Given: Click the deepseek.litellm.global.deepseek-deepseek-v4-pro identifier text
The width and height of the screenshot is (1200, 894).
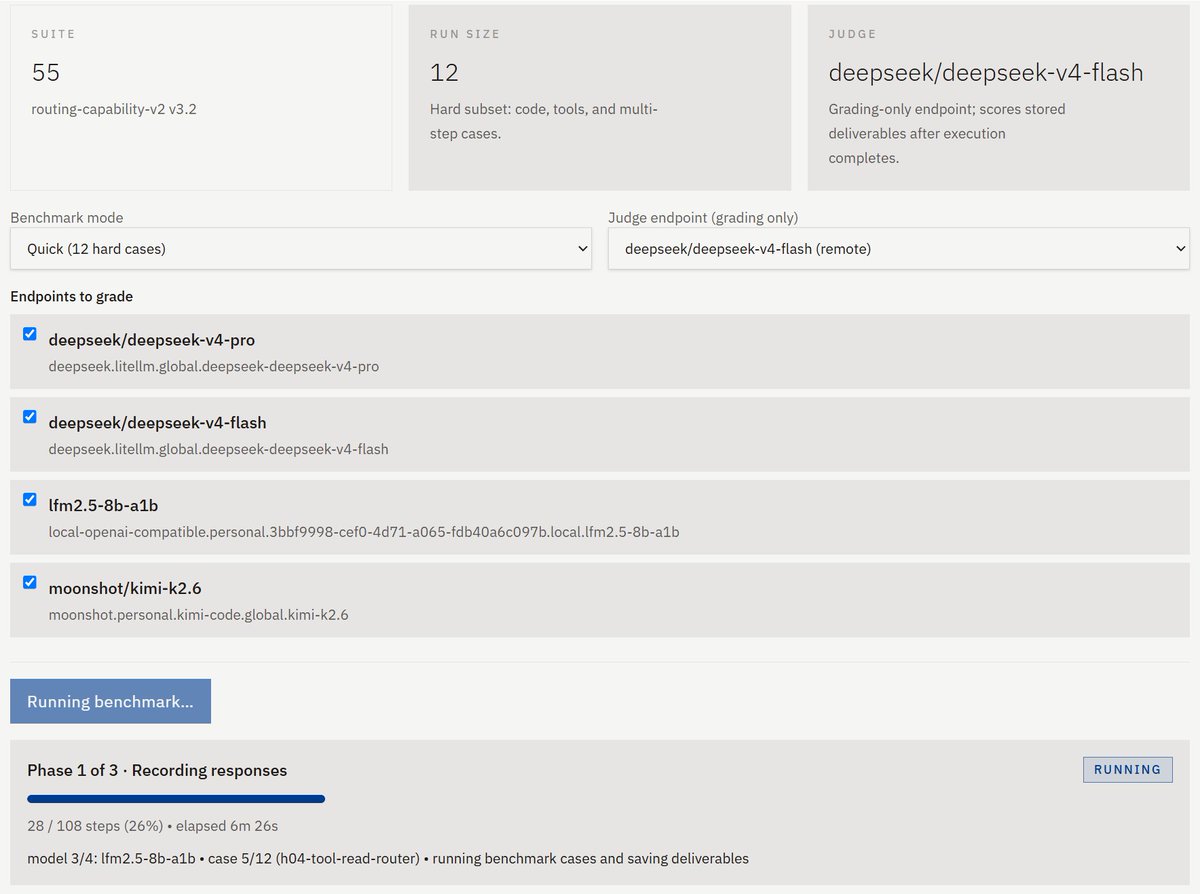Looking at the screenshot, I should (x=214, y=366).
